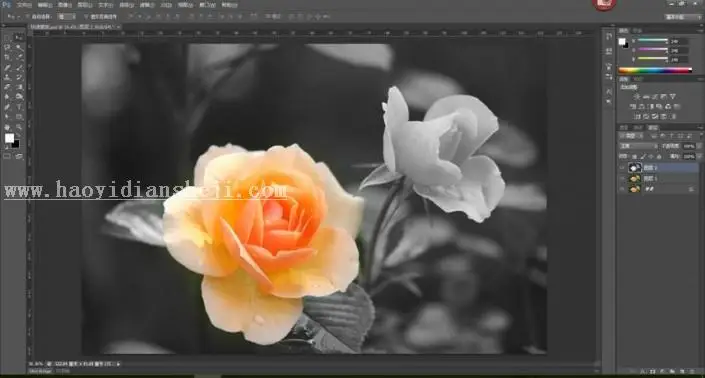Toggle lock position in Layers panel
This screenshot has width=705, height=378.
click(x=651, y=156)
